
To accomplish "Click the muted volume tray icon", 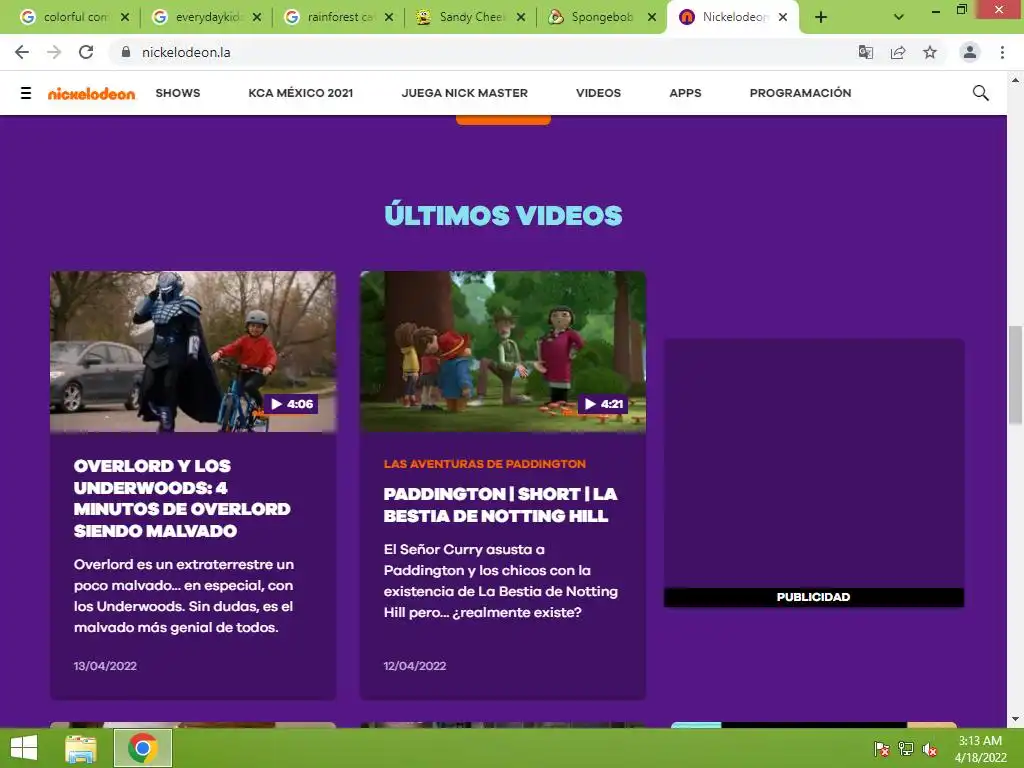I will pyautogui.click(x=930, y=749).
